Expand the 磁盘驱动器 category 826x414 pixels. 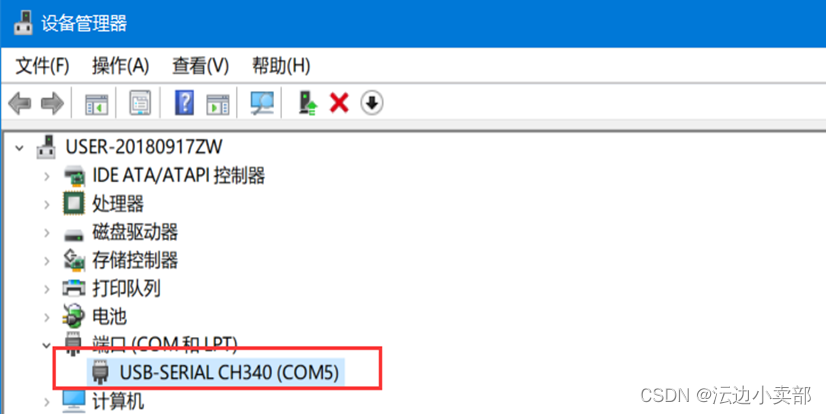tap(46, 232)
